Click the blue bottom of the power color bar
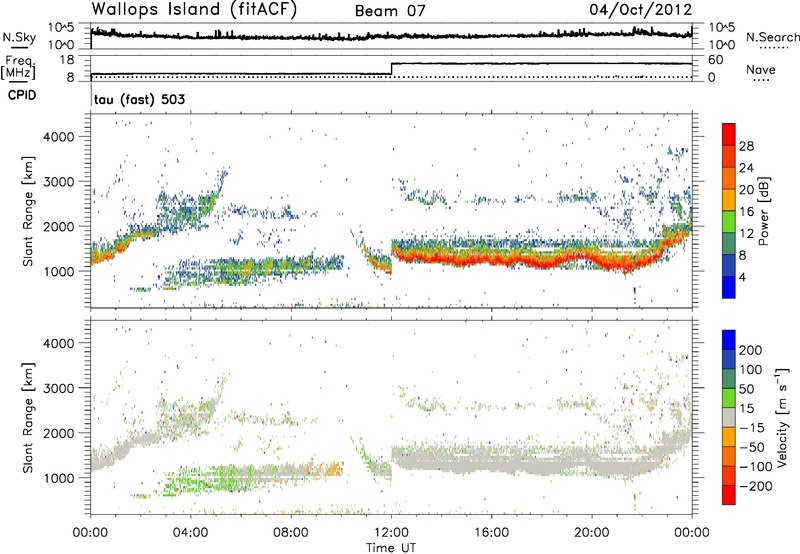 tap(729, 288)
